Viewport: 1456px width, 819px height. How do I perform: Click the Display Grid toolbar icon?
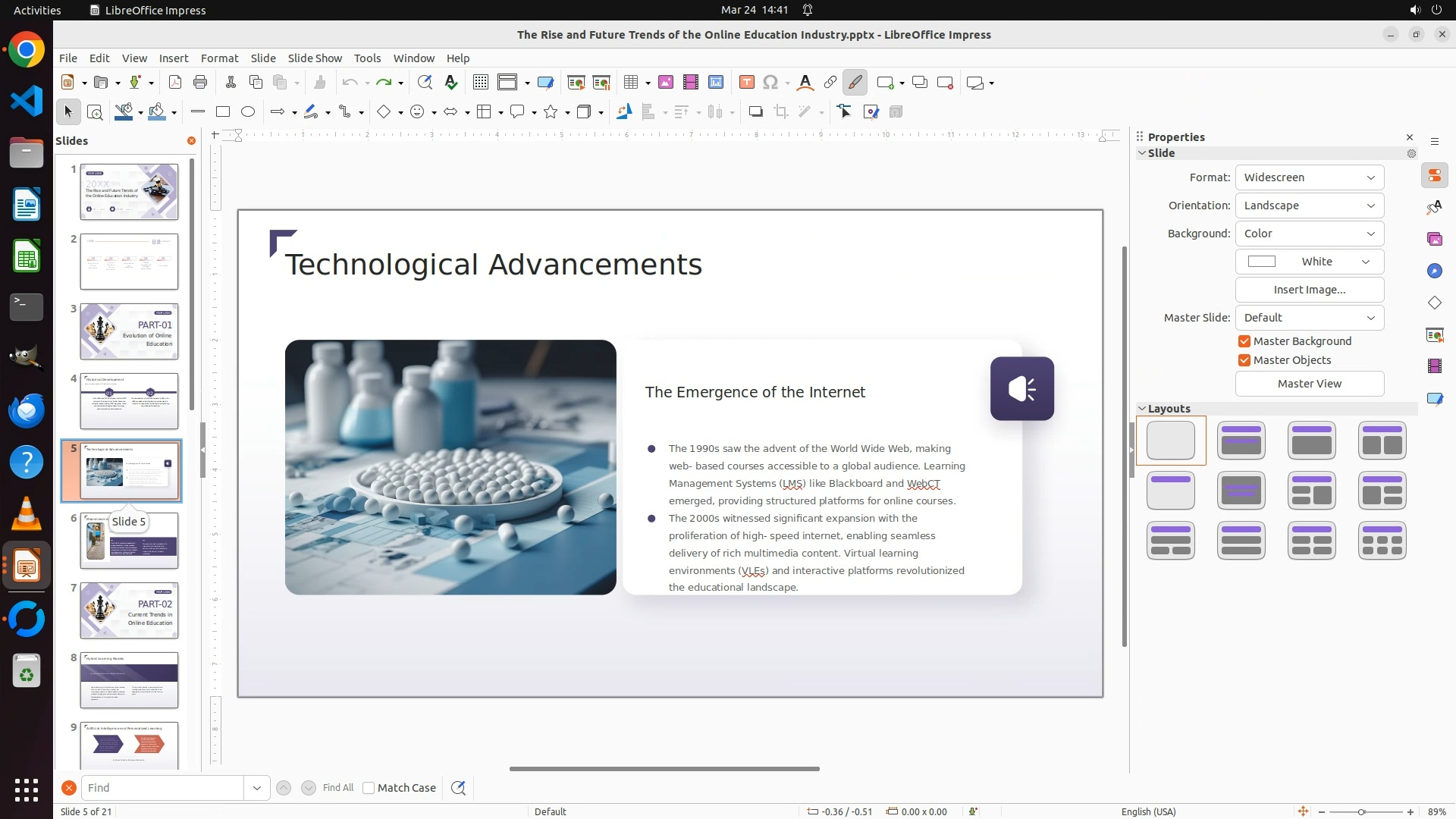point(480,83)
